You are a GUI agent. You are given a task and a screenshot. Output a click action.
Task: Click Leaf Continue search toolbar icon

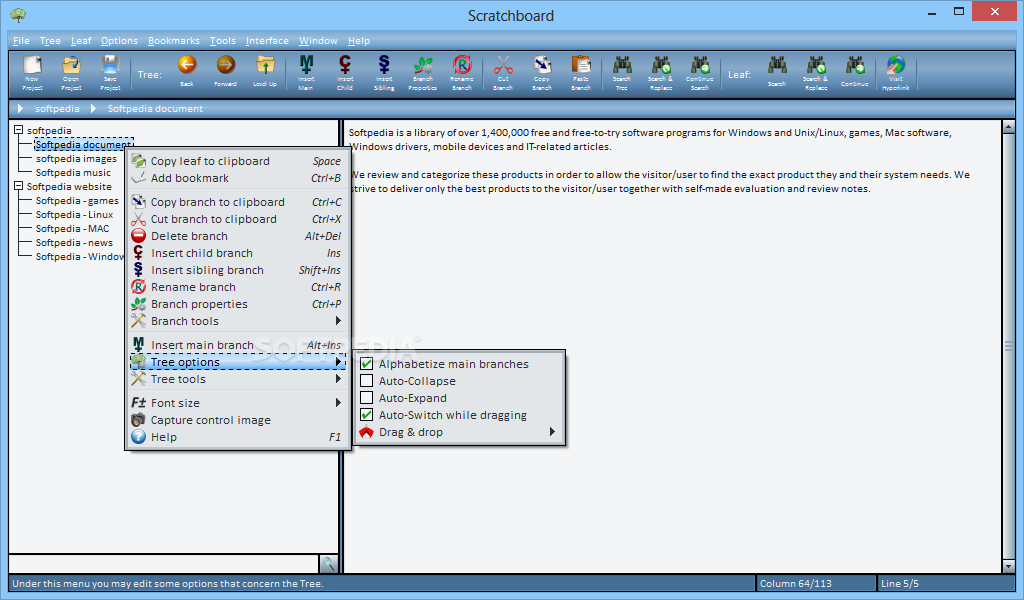(x=854, y=71)
